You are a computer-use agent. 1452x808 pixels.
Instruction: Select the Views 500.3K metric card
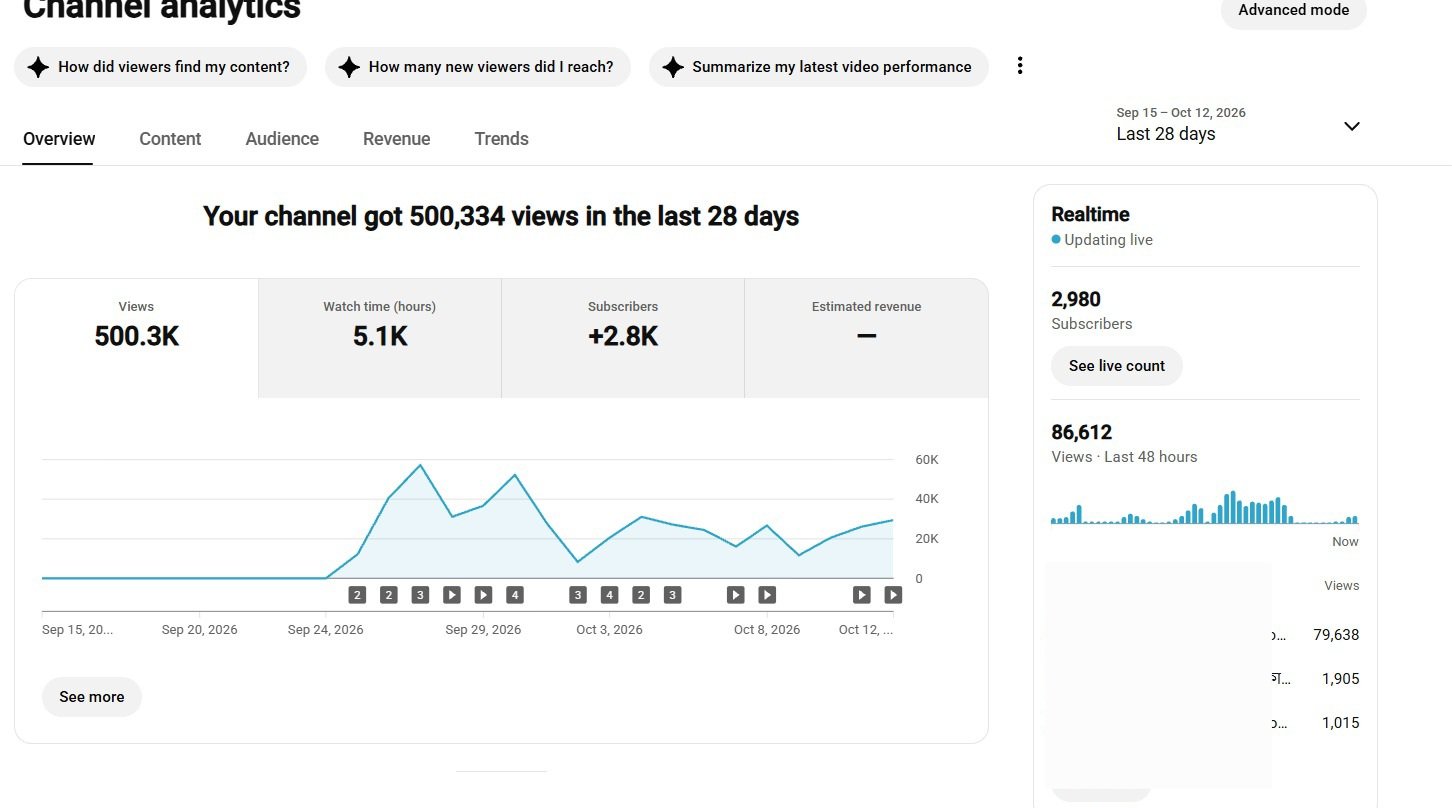(x=137, y=338)
